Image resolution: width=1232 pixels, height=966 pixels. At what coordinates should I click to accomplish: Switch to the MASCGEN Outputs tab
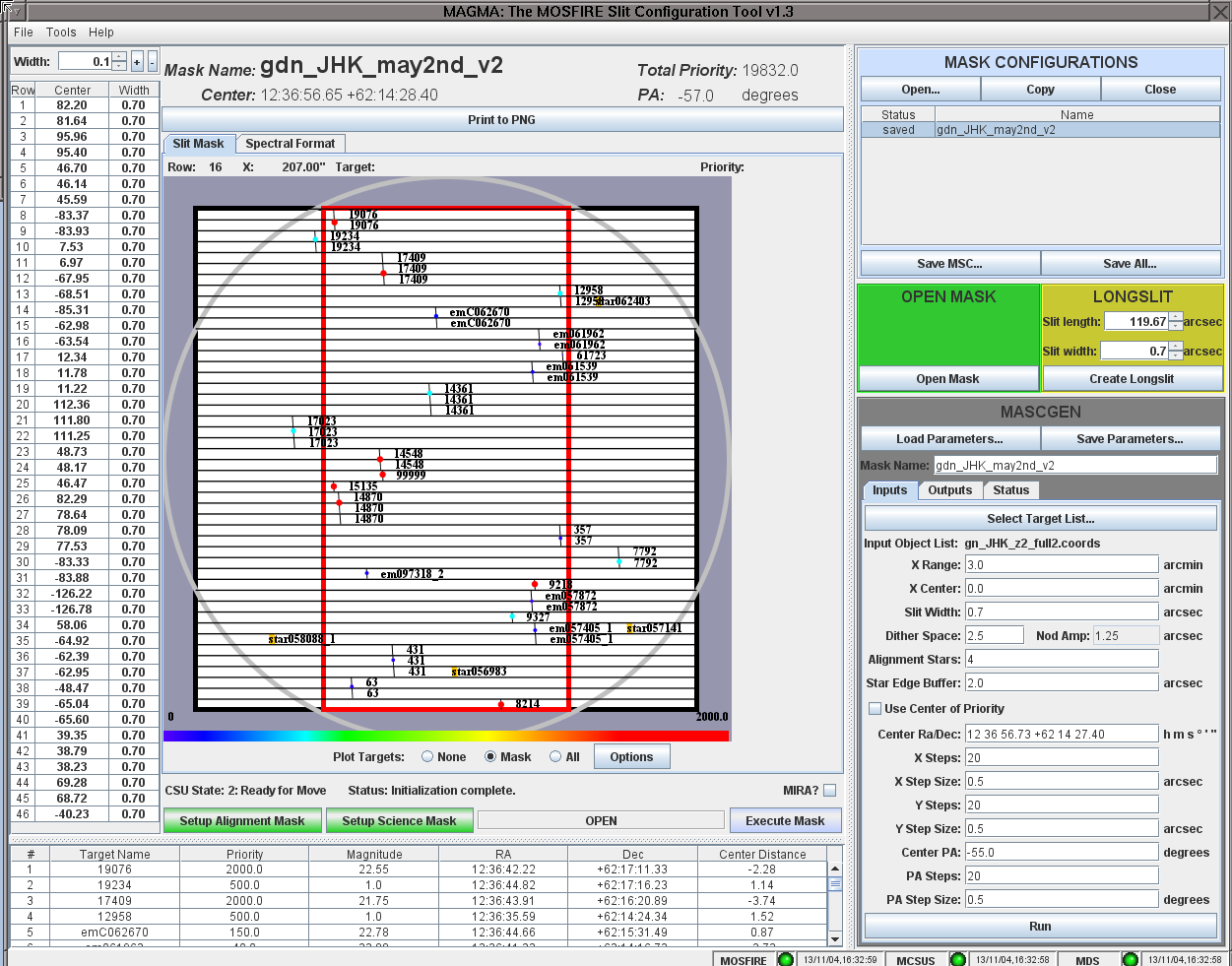click(x=949, y=490)
